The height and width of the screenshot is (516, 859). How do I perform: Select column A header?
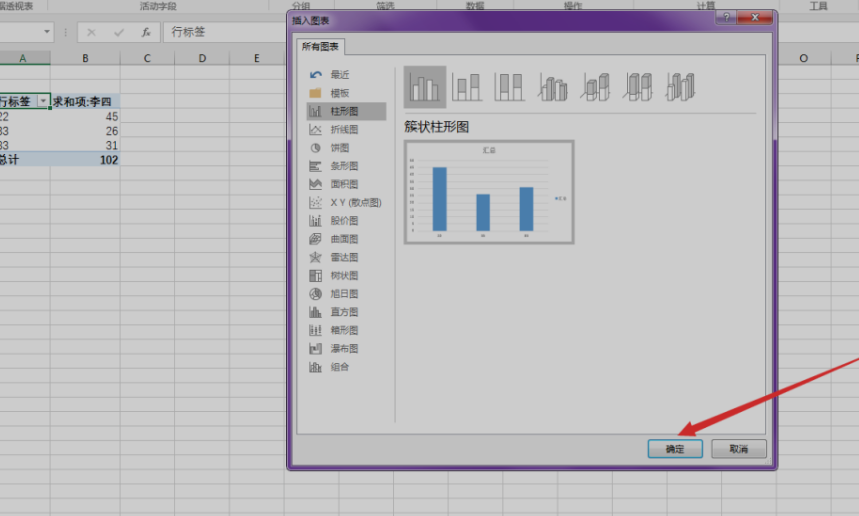click(23, 58)
